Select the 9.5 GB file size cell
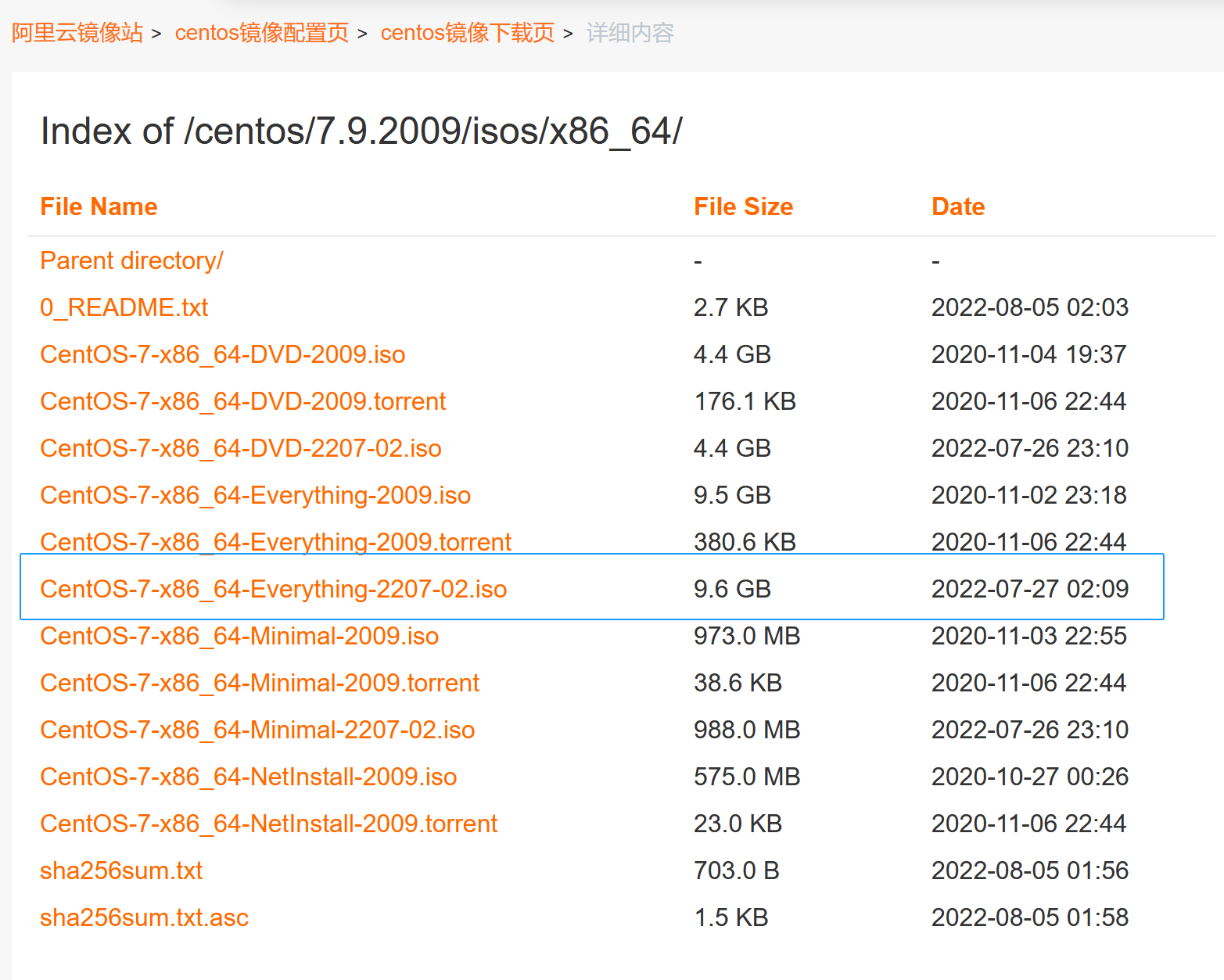The image size is (1224, 980). coord(732,495)
